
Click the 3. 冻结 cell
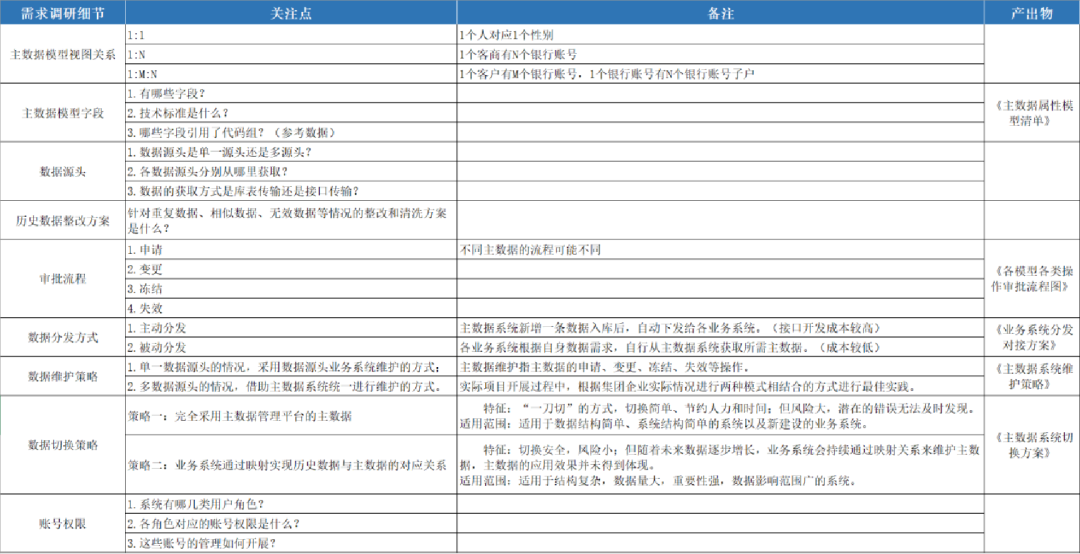pos(290,289)
